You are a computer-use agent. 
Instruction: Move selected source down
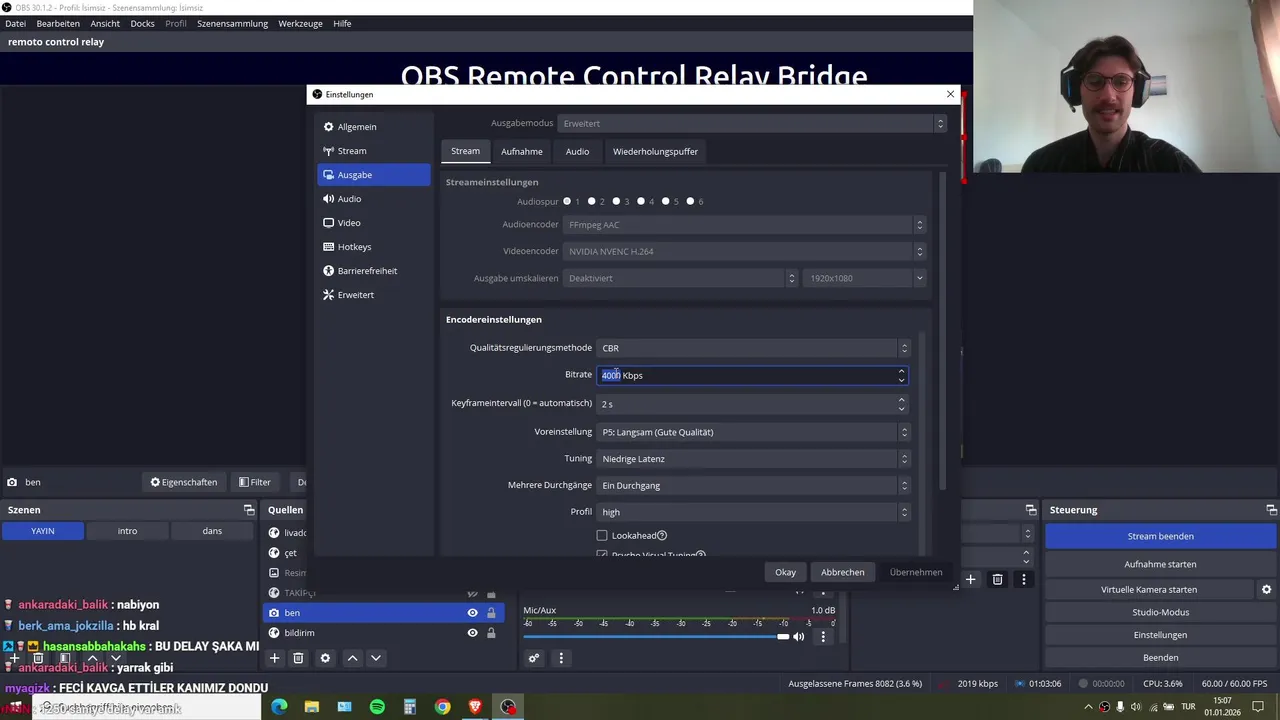coord(376,658)
